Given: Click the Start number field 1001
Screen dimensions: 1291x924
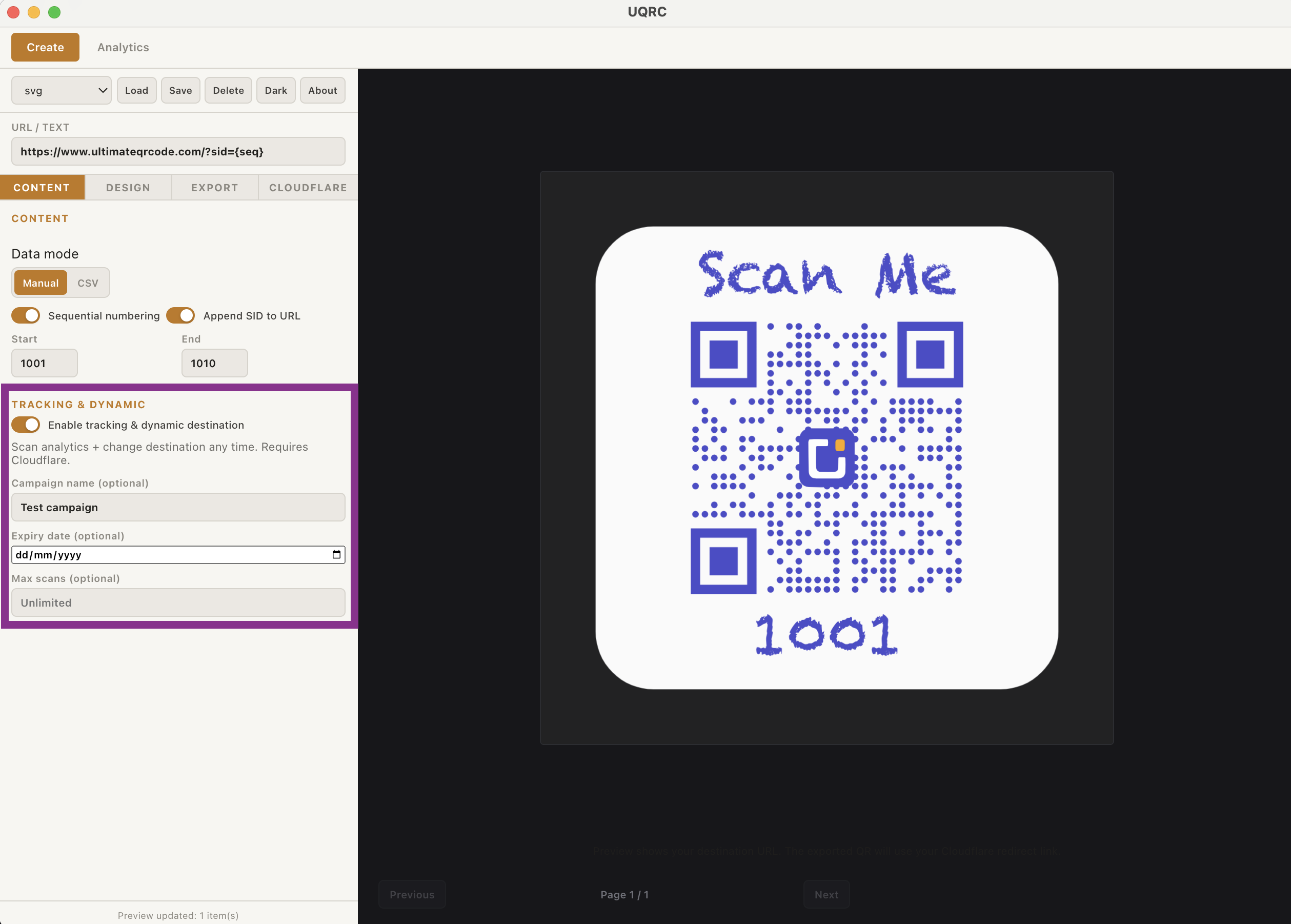Looking at the screenshot, I should tap(45, 363).
